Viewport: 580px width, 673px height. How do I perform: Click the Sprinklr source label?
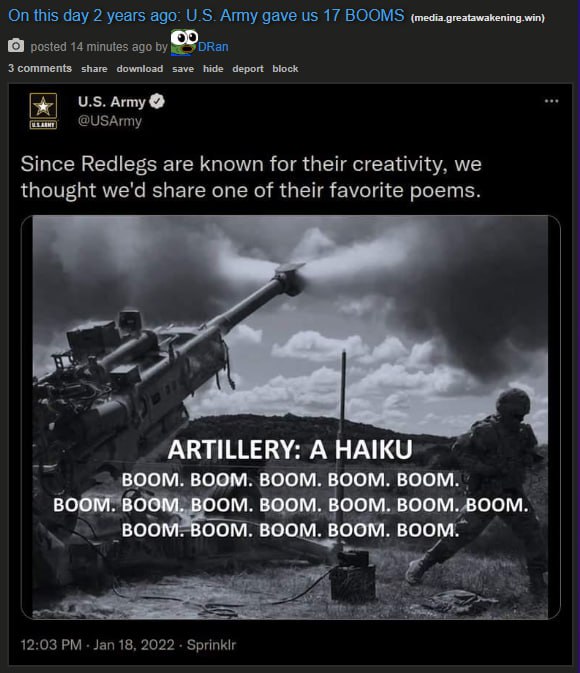(x=211, y=645)
